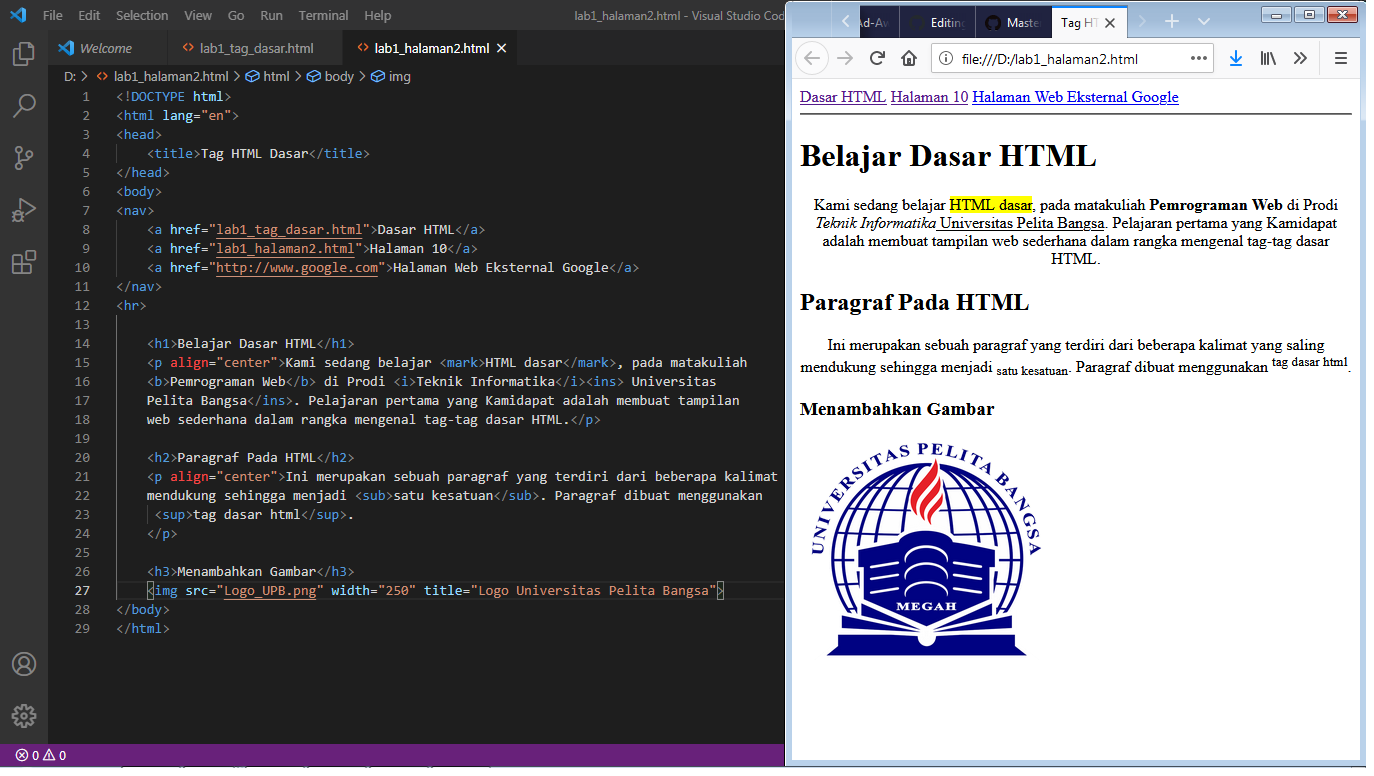Open the Firefox hamburger application menu
This screenshot has width=1374, height=776.
click(x=1341, y=58)
